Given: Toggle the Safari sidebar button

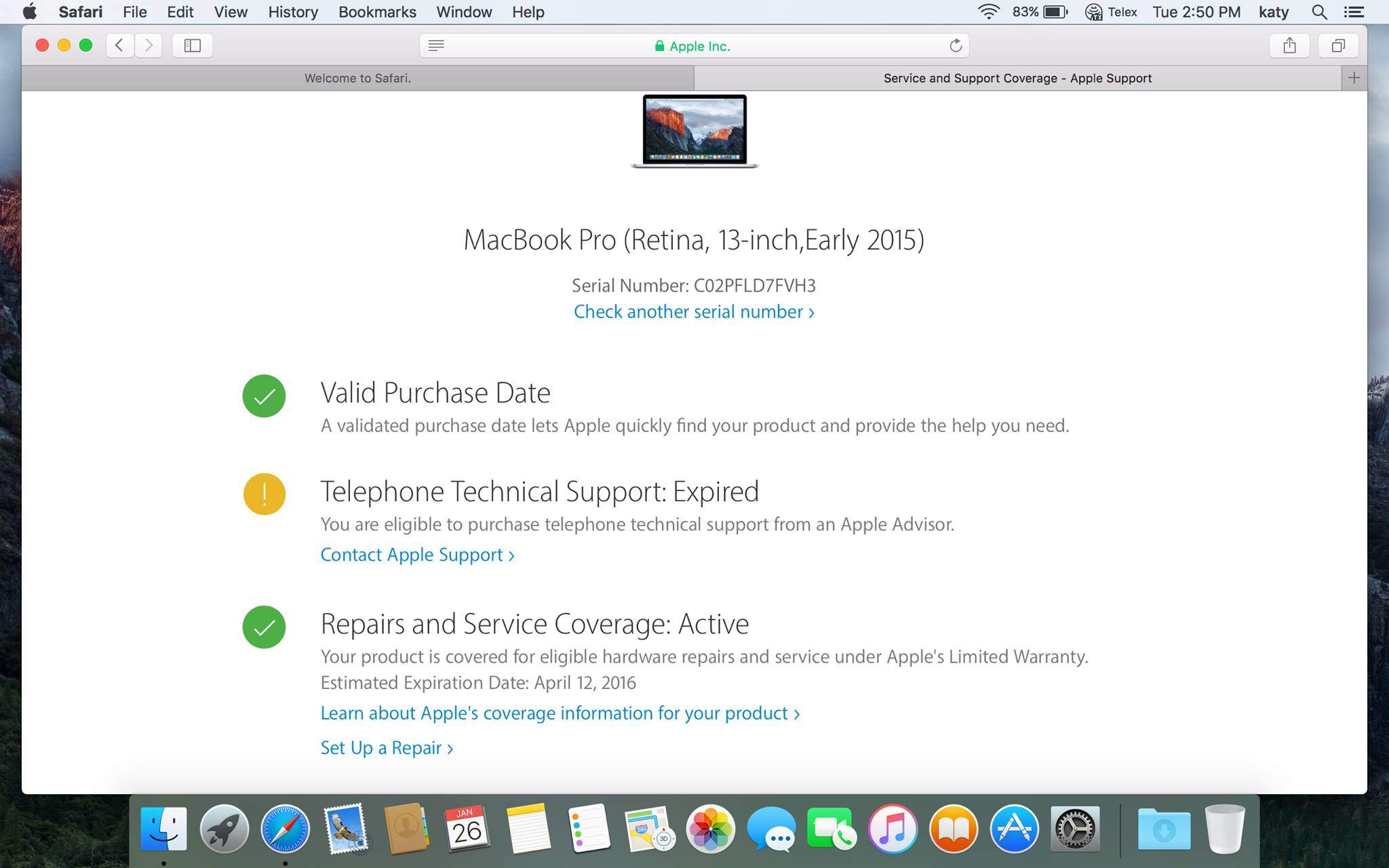Looking at the screenshot, I should tap(192, 45).
